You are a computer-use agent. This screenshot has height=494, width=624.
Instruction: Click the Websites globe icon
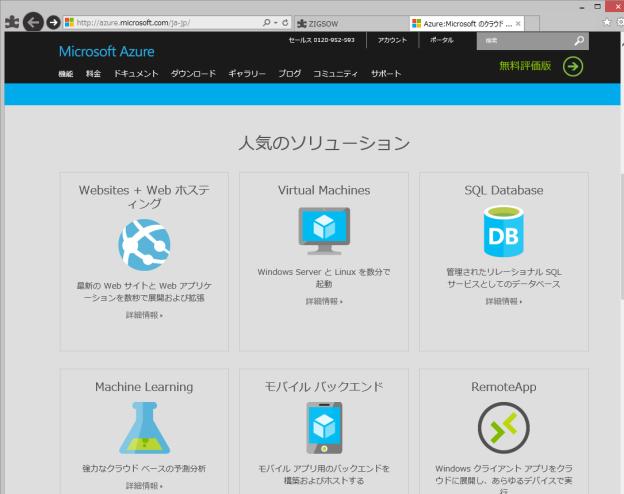coord(144,244)
